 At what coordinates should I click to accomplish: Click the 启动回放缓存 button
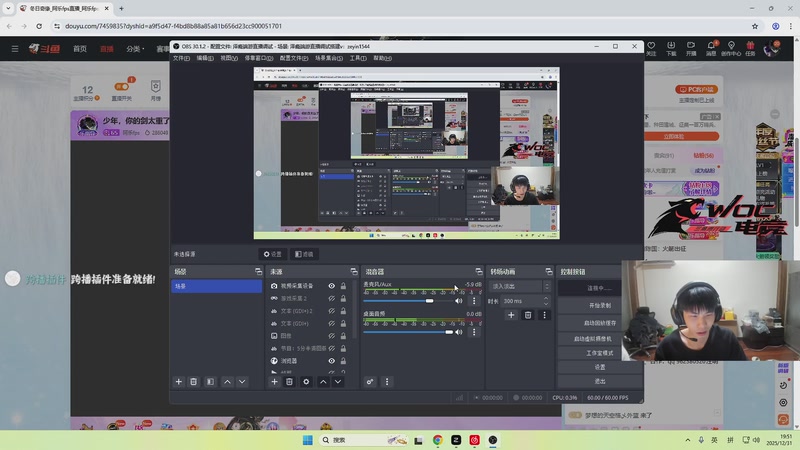[599, 323]
